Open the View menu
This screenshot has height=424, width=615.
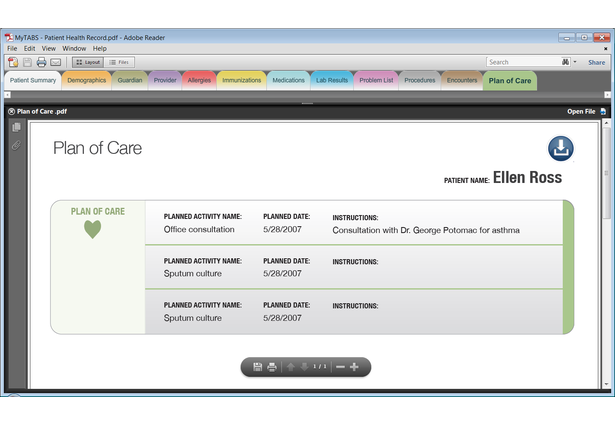click(49, 48)
